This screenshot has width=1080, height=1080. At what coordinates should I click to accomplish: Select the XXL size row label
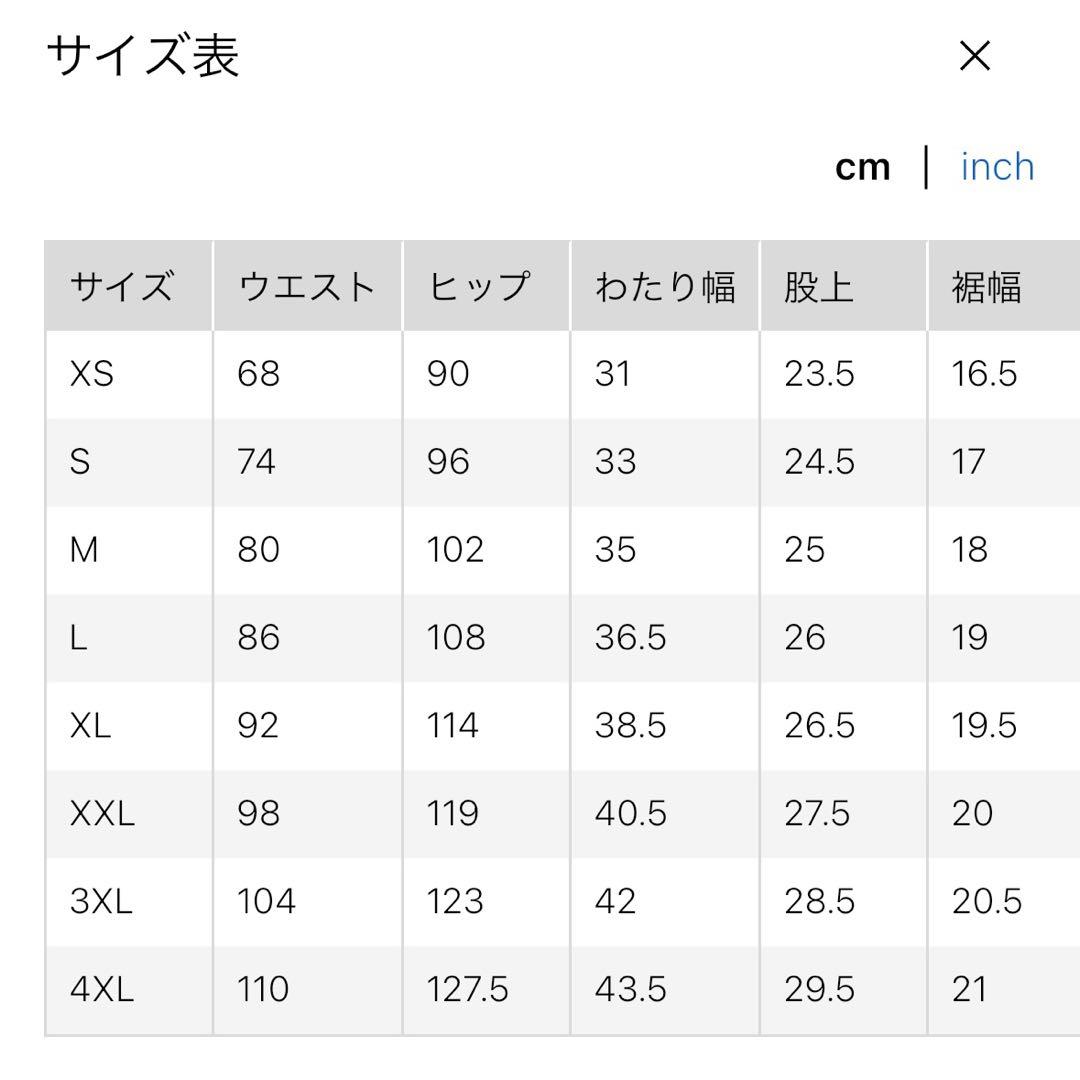[102, 813]
